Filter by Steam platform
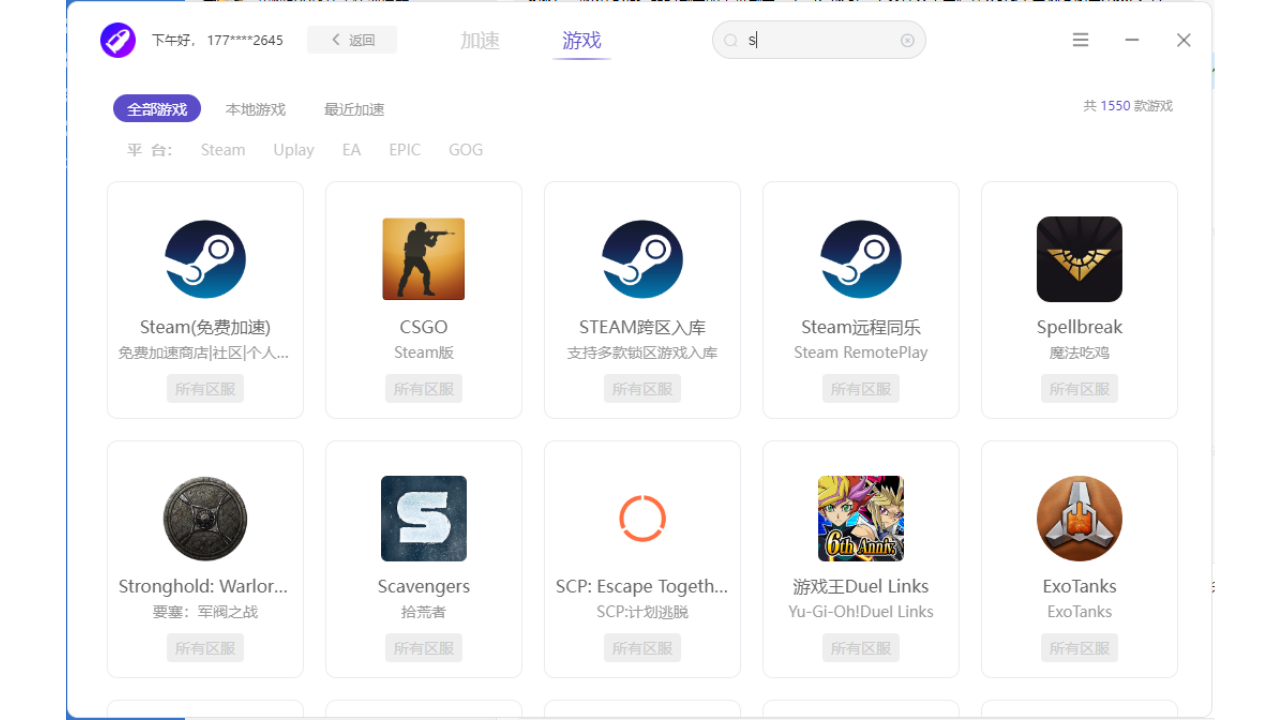The width and height of the screenshot is (1280, 720). (x=223, y=150)
